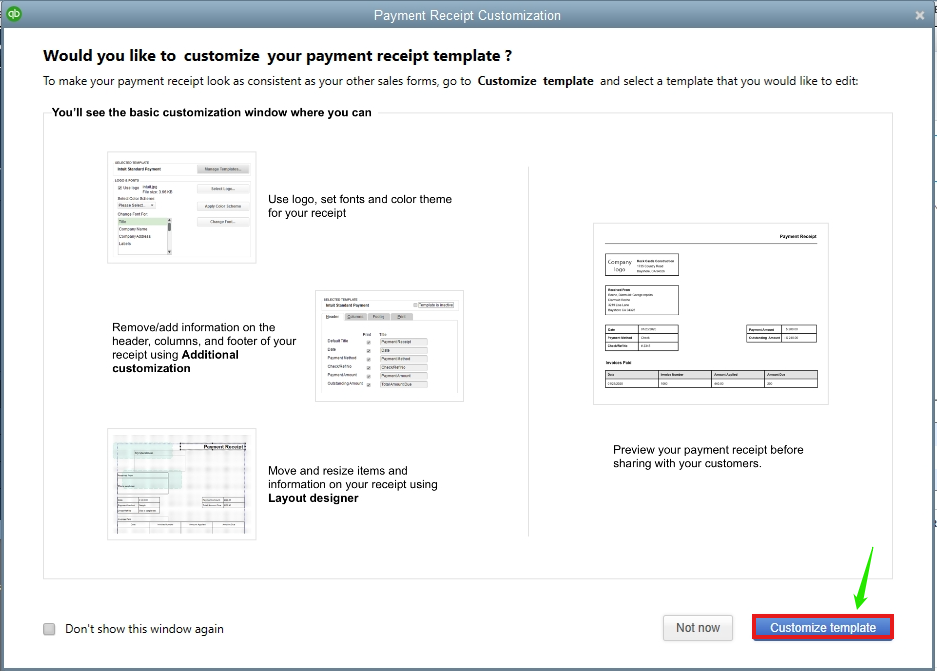937x671 pixels.
Task: Open the Additional customization screenshot thumbnail
Action: point(389,346)
